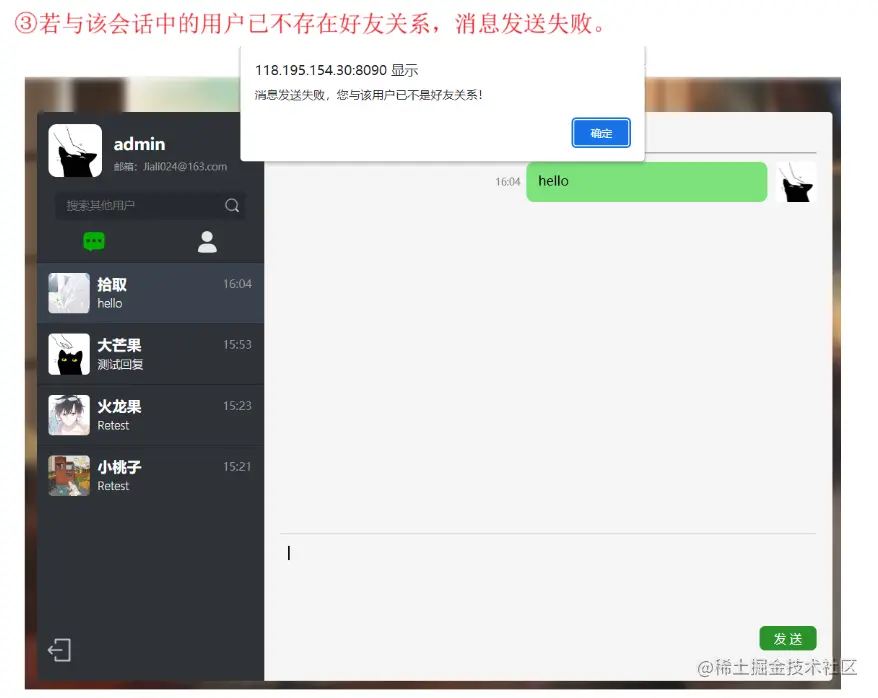
Task: Focus the 搜索其他用户 search field
Action: pyautogui.click(x=150, y=205)
